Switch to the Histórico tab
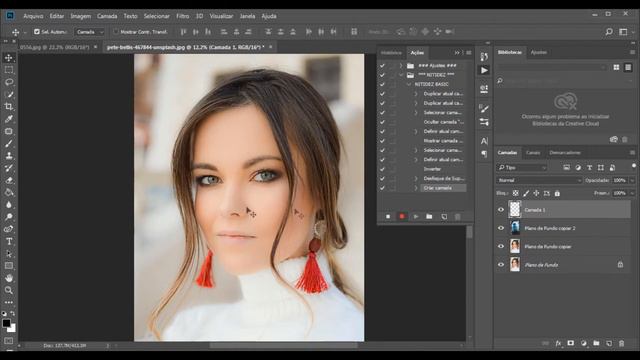640x360 pixels. point(391,53)
